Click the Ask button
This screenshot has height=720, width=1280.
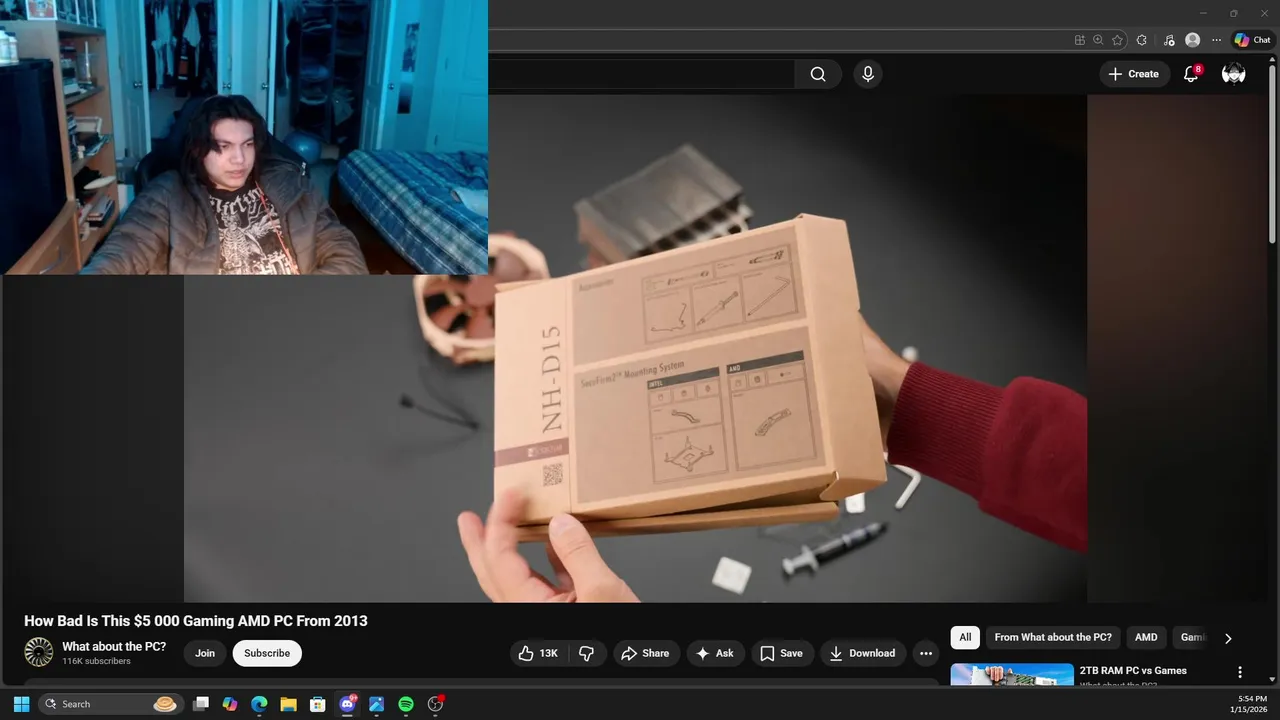pyautogui.click(x=715, y=653)
